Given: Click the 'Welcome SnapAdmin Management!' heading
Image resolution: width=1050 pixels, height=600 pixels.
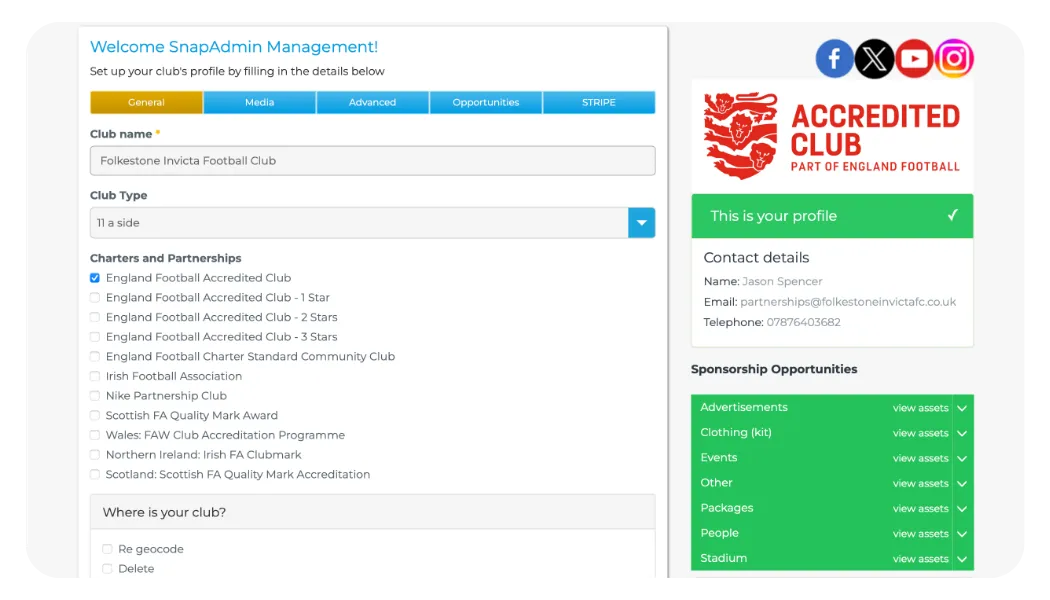Looking at the screenshot, I should pos(234,47).
